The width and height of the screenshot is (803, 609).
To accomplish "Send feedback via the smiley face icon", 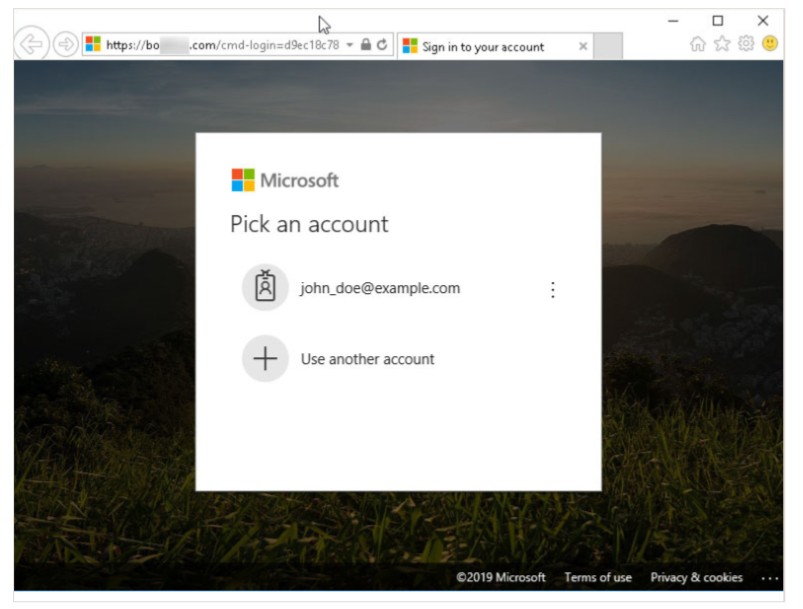I will tap(770, 44).
